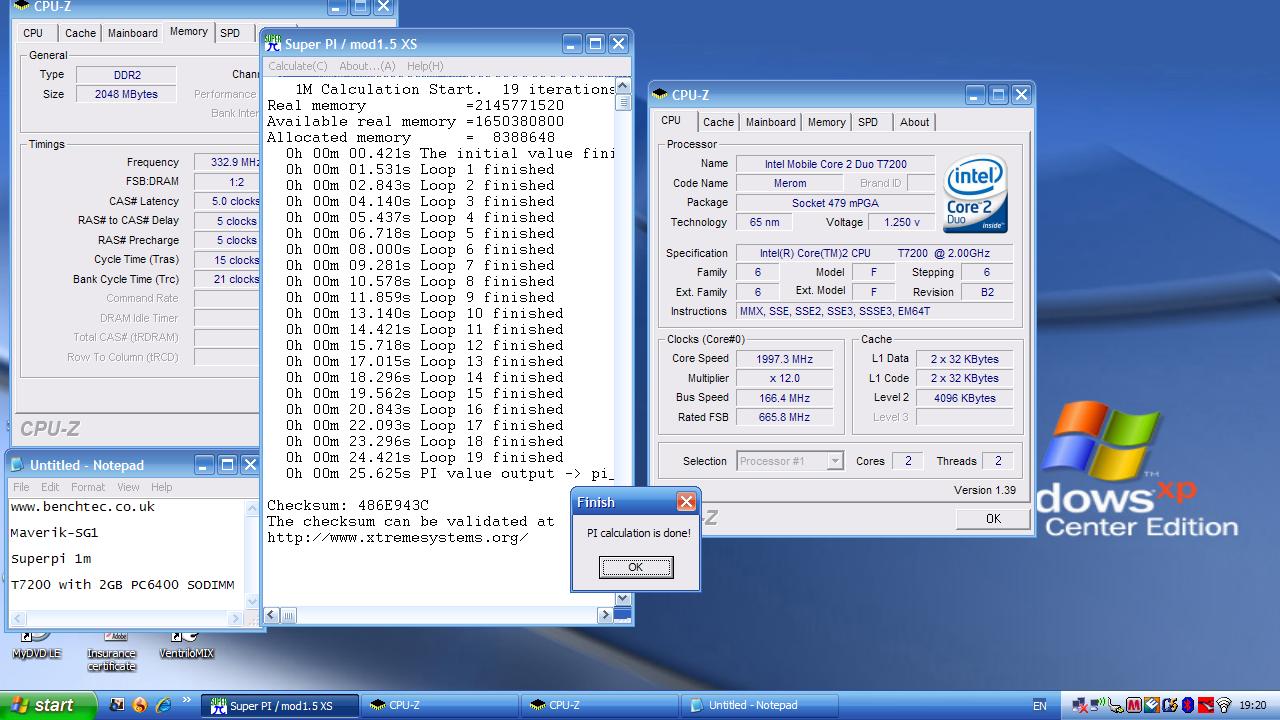Open the MyDVD LE desktop shortcut
The height and width of the screenshot is (720, 1280).
pyautogui.click(x=36, y=646)
